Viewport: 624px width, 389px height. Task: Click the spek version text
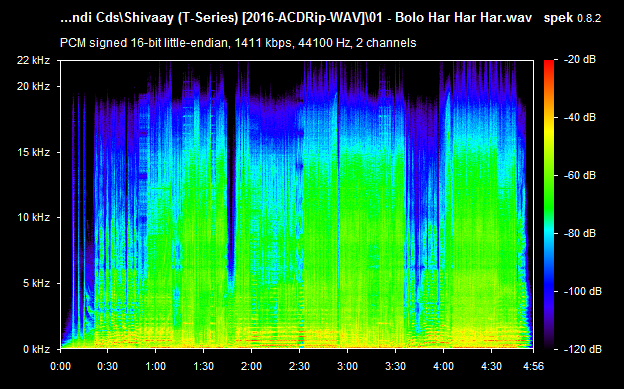572,18
